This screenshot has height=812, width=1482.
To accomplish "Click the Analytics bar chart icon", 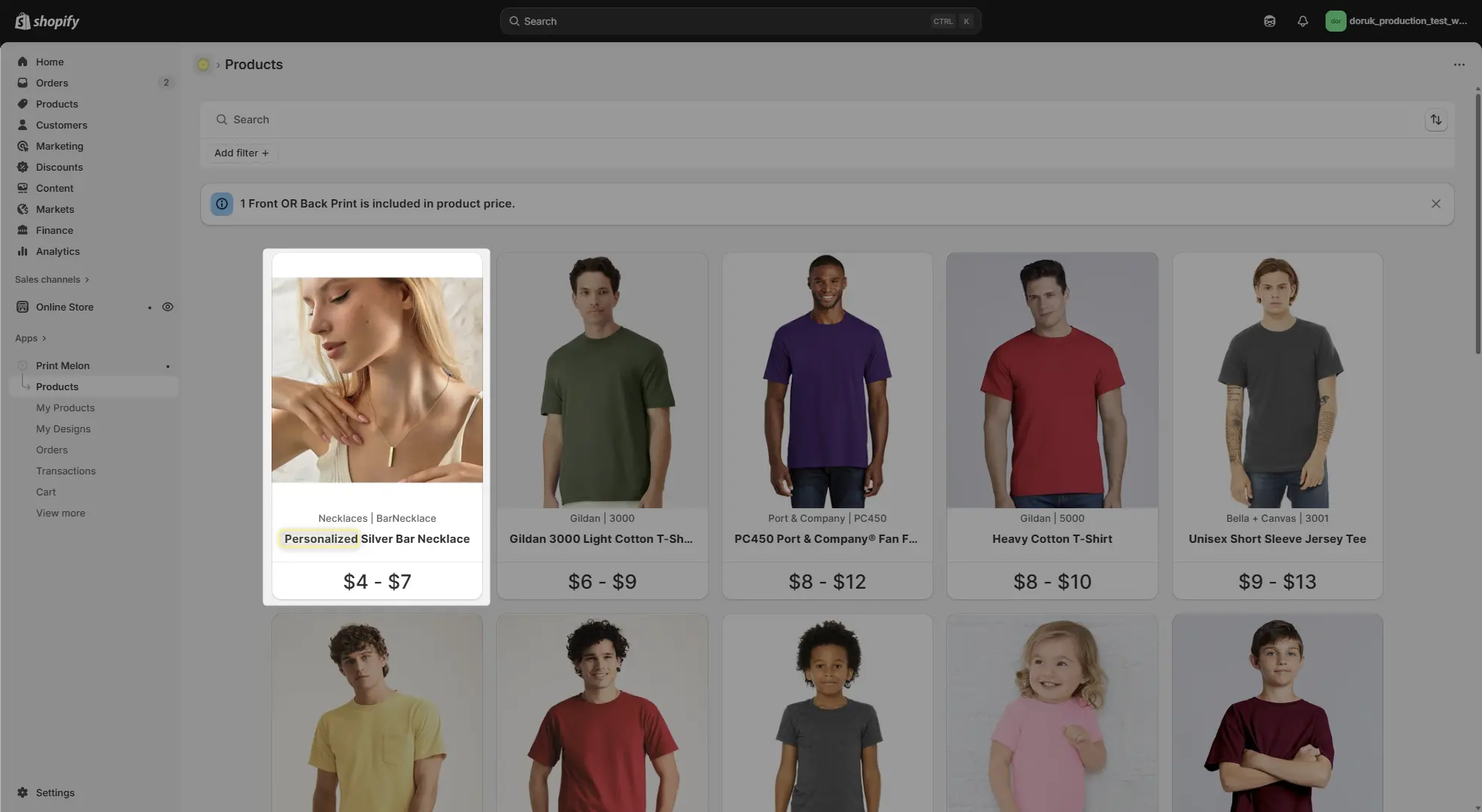I will (x=23, y=251).
